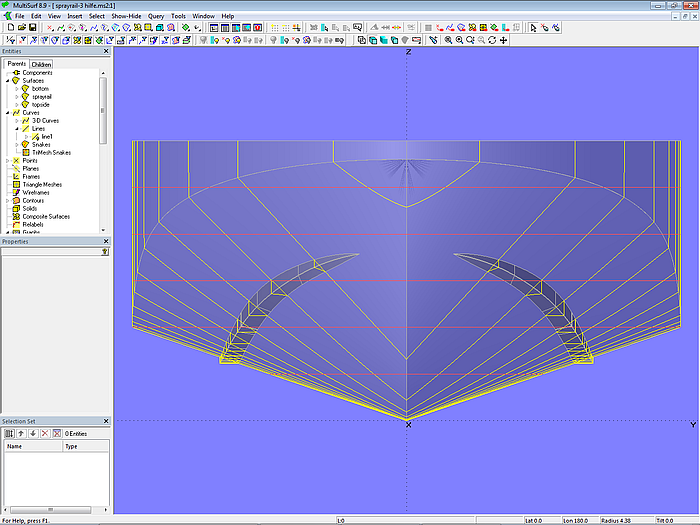Click the delete red X in Selection Set
This screenshot has width=700, height=525.
coord(44,433)
